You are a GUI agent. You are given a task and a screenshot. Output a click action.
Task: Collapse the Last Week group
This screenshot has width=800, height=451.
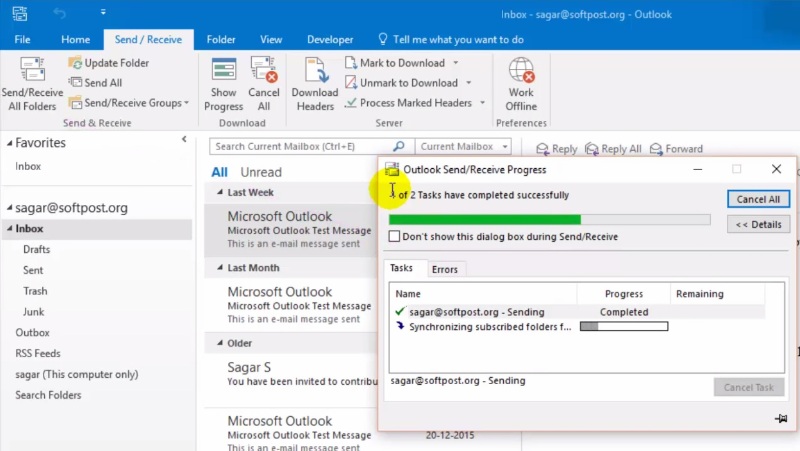click(x=220, y=192)
